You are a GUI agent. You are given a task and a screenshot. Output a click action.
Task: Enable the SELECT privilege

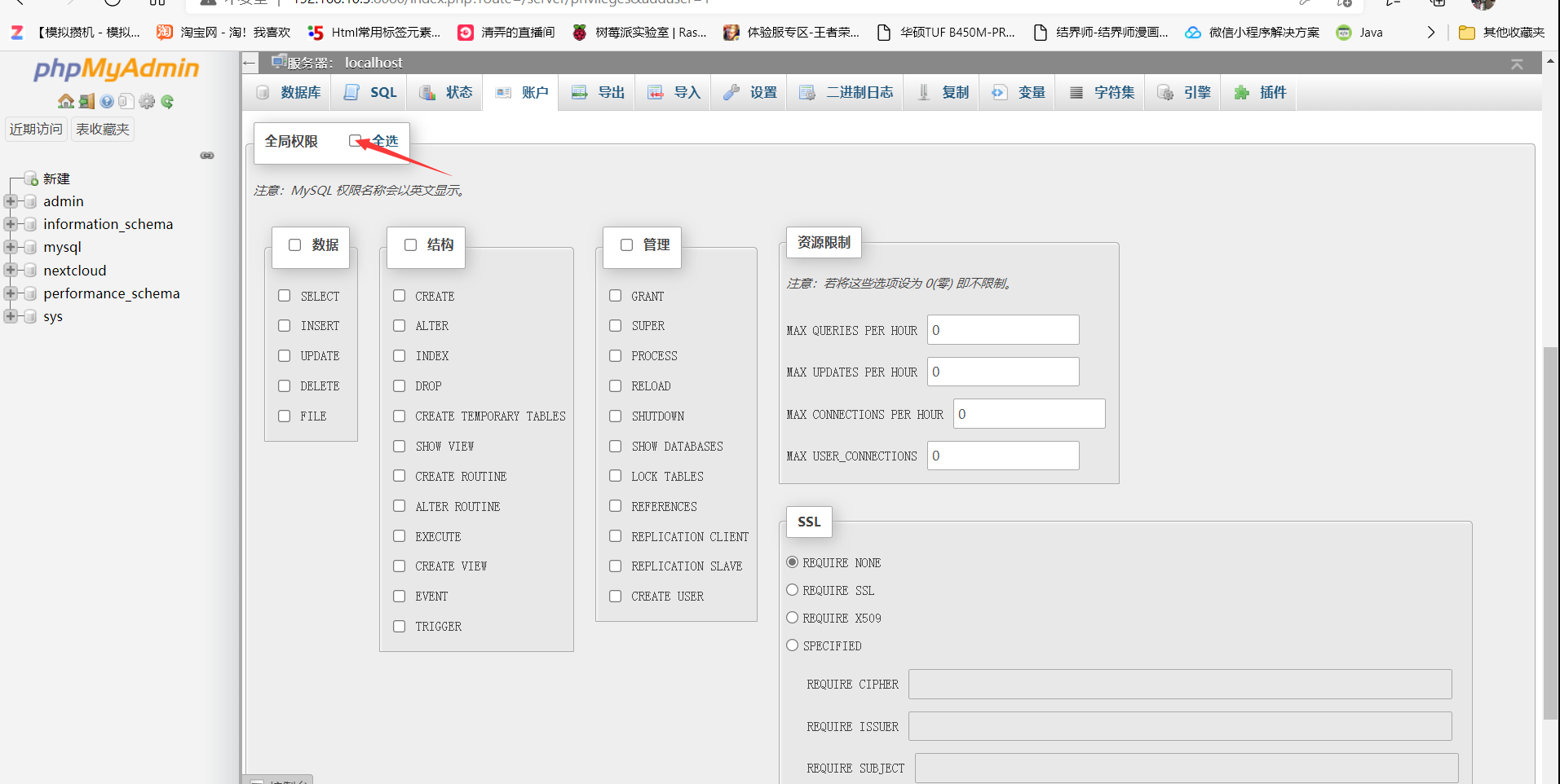coord(284,296)
